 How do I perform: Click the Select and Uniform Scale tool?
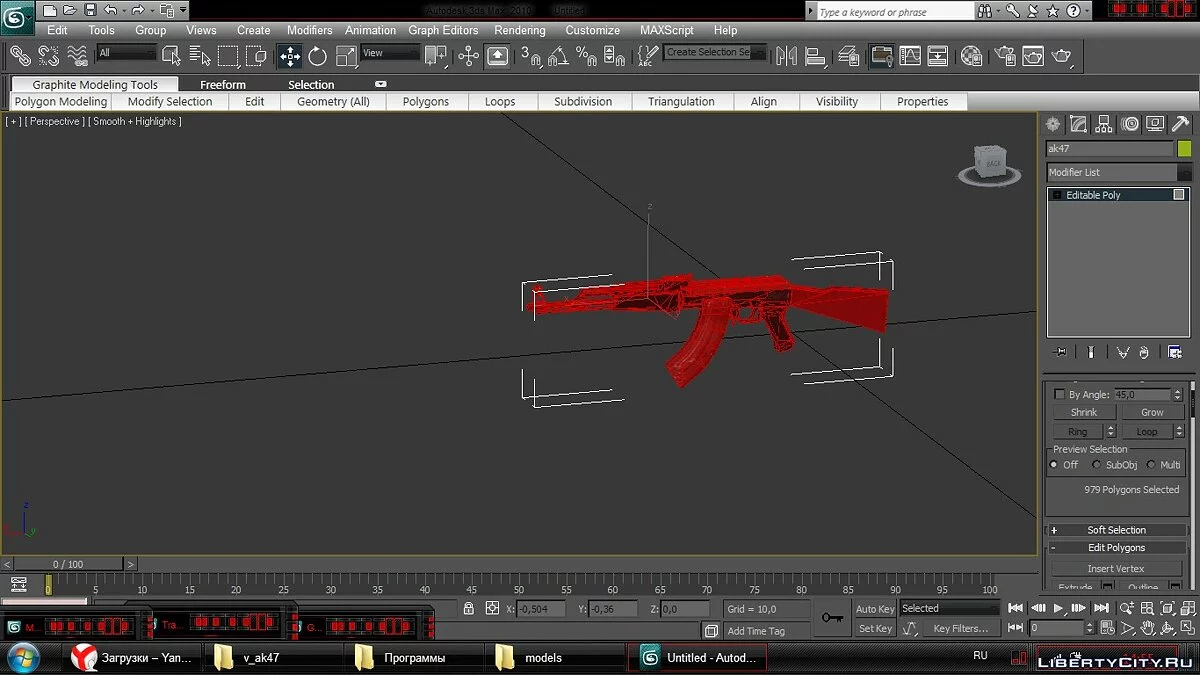(345, 56)
